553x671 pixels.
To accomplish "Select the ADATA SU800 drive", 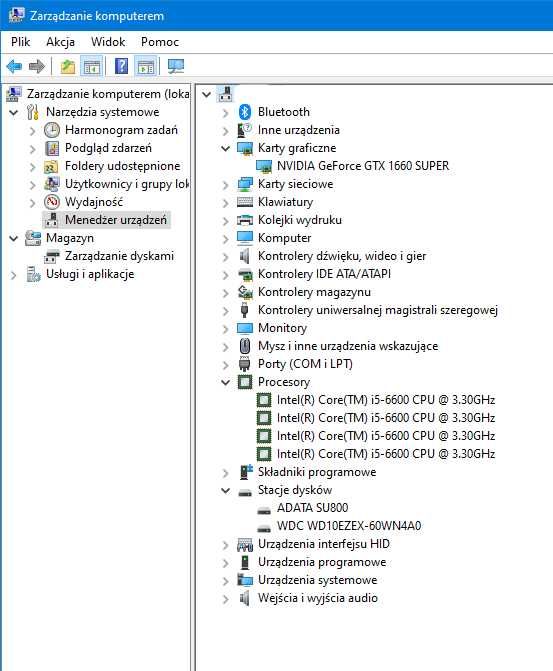I will [312, 508].
